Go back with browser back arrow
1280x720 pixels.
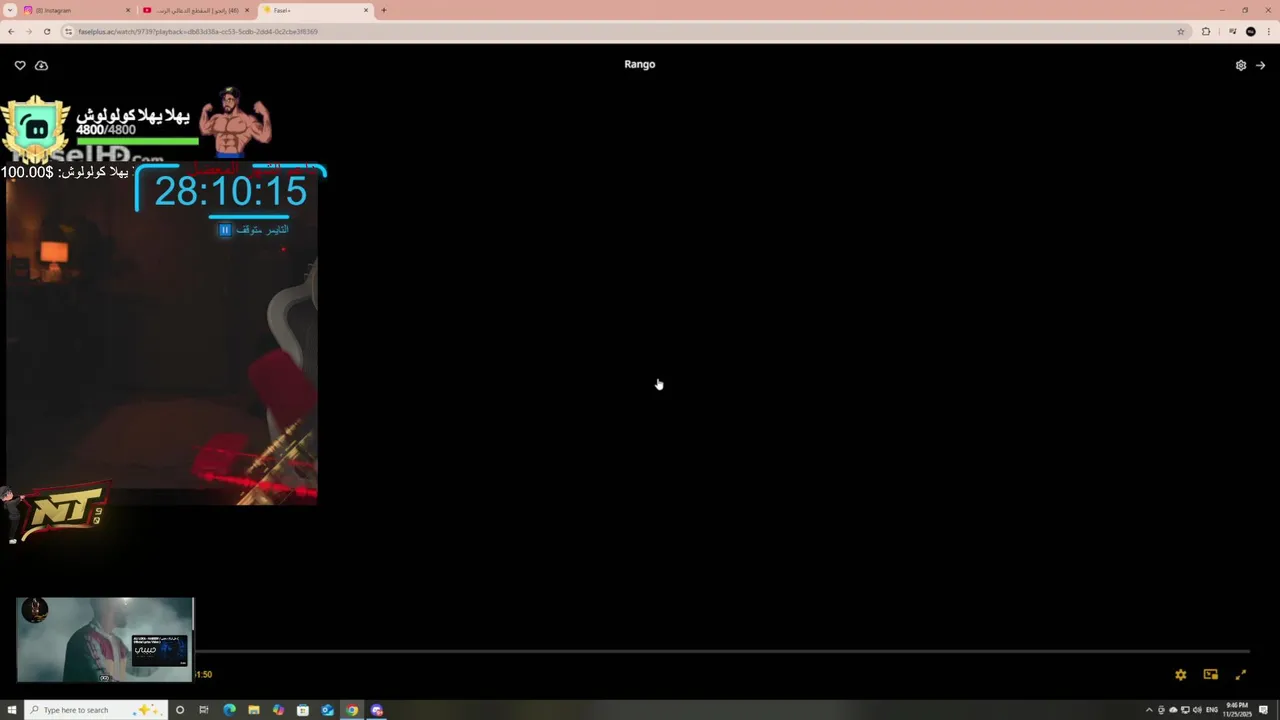tap(10, 31)
